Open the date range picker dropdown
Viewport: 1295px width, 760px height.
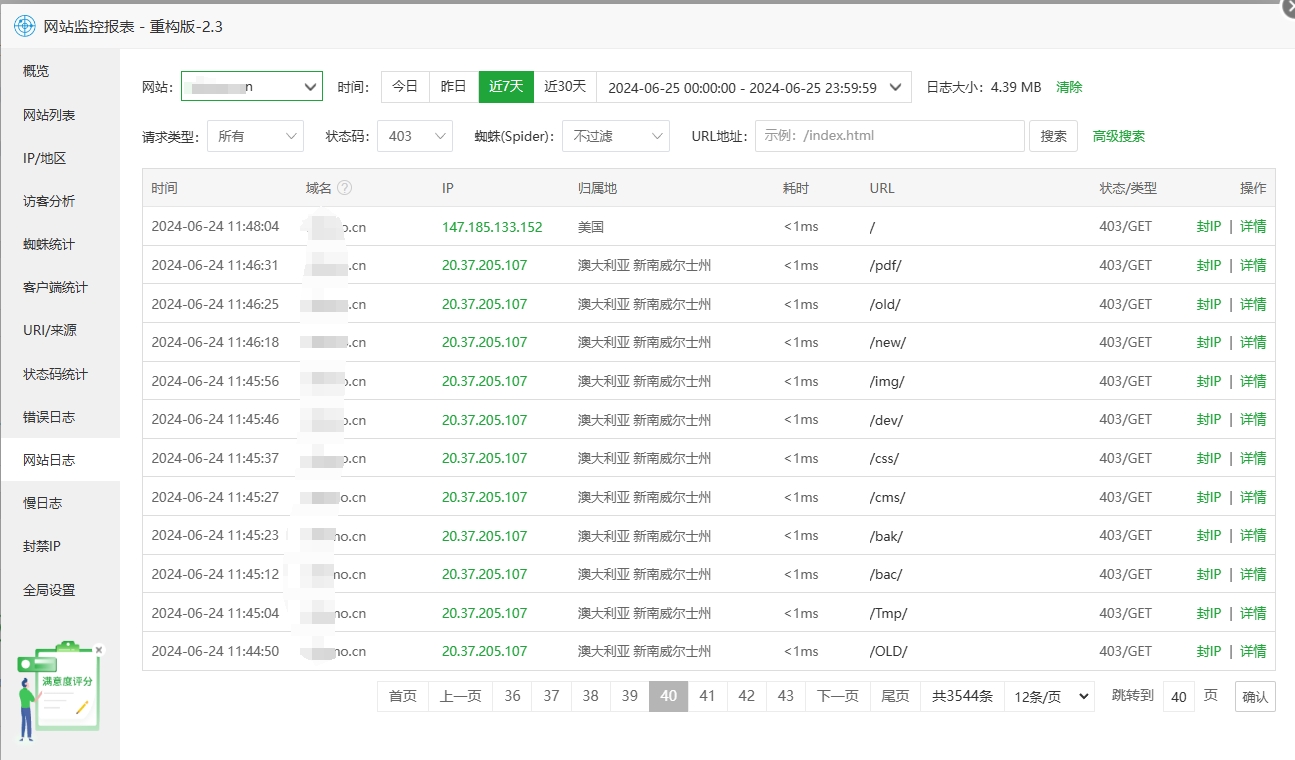[754, 87]
